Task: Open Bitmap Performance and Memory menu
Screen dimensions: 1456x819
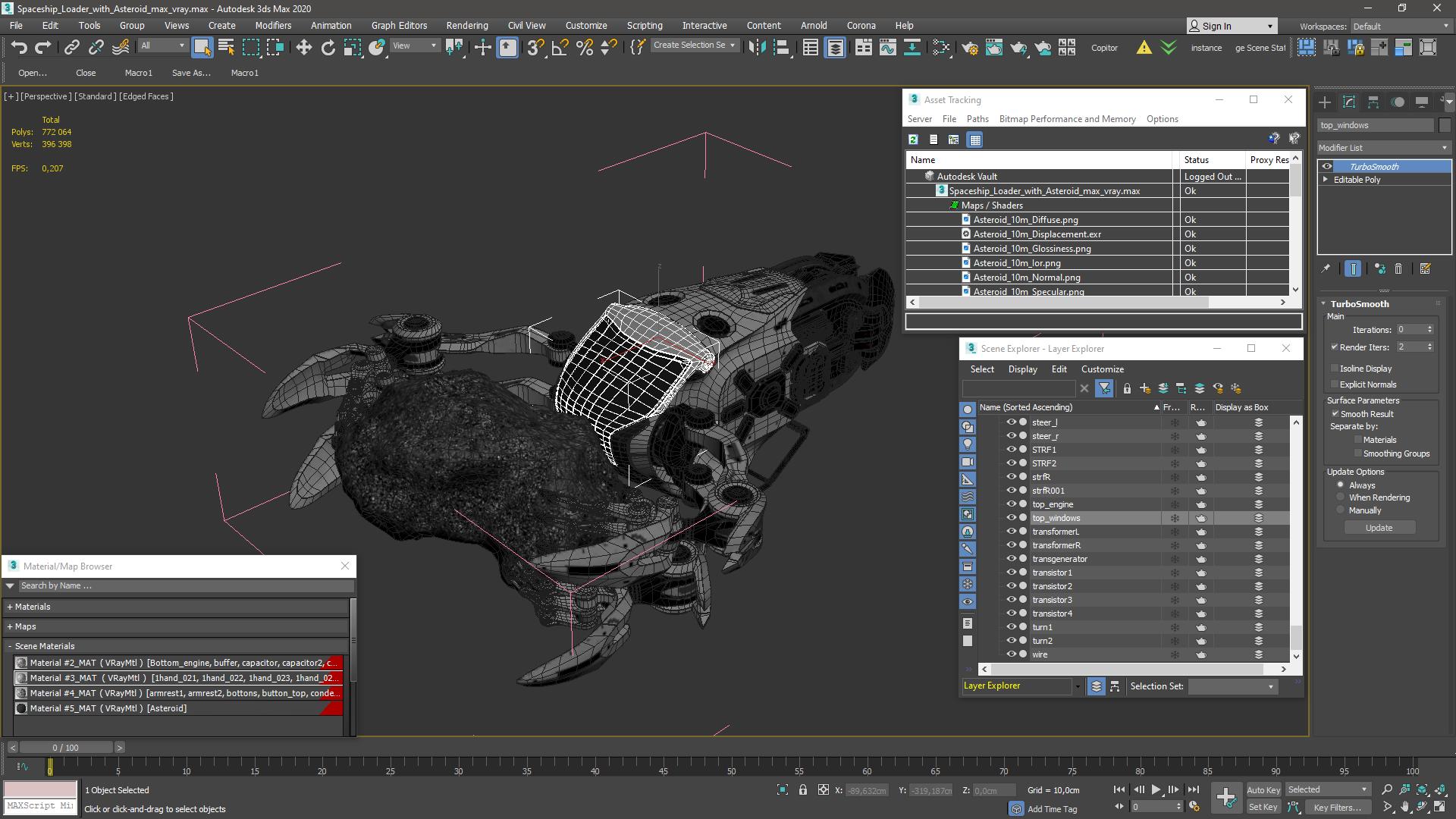Action: pyautogui.click(x=1067, y=119)
